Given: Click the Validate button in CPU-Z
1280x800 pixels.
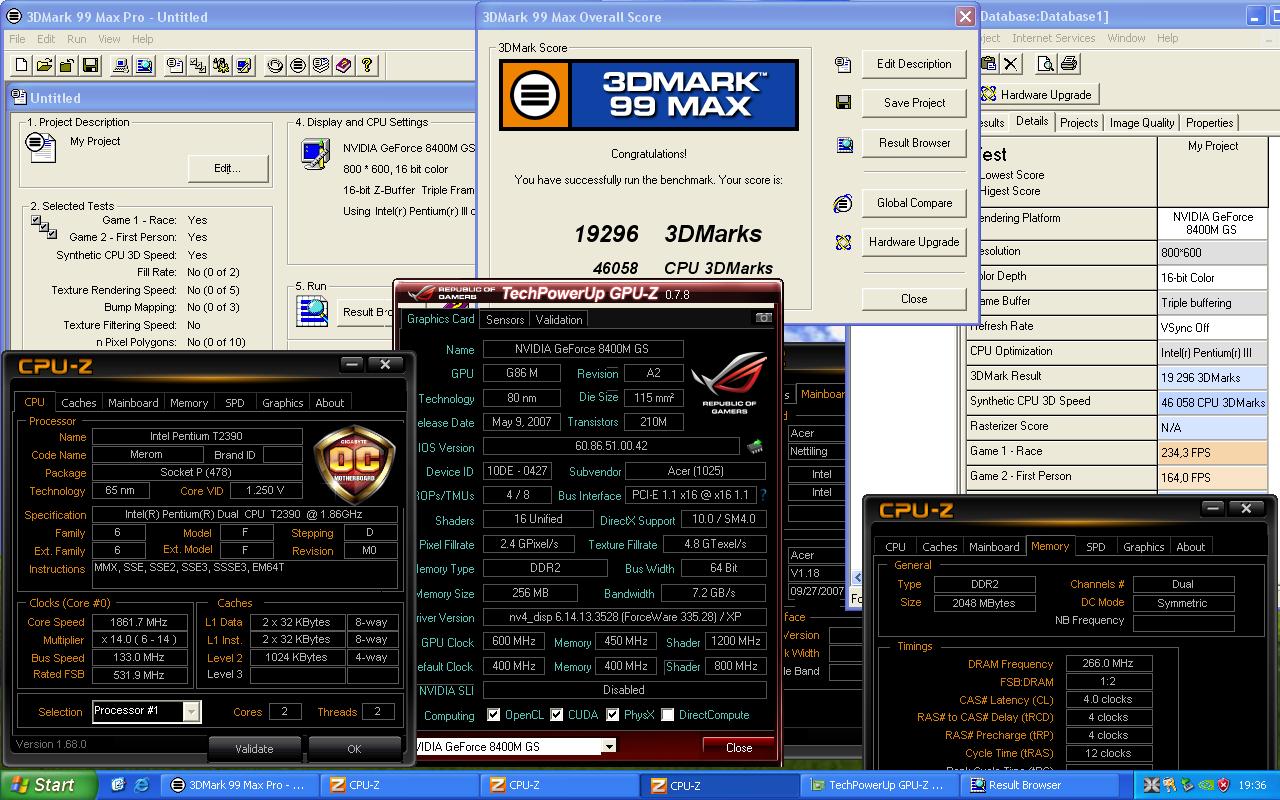Looking at the screenshot, I should pyautogui.click(x=254, y=748).
